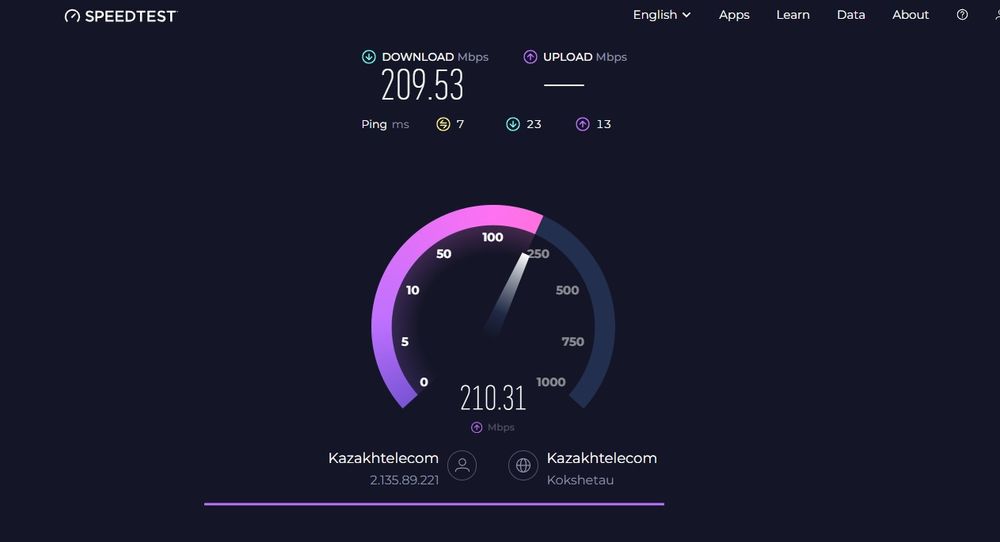
Task: Click the Speedtest logo
Action: coord(121,15)
